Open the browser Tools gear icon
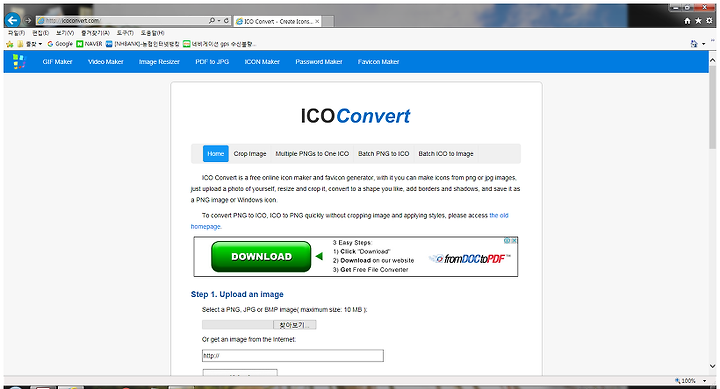This screenshot has width=720, height=389. [x=709, y=21]
